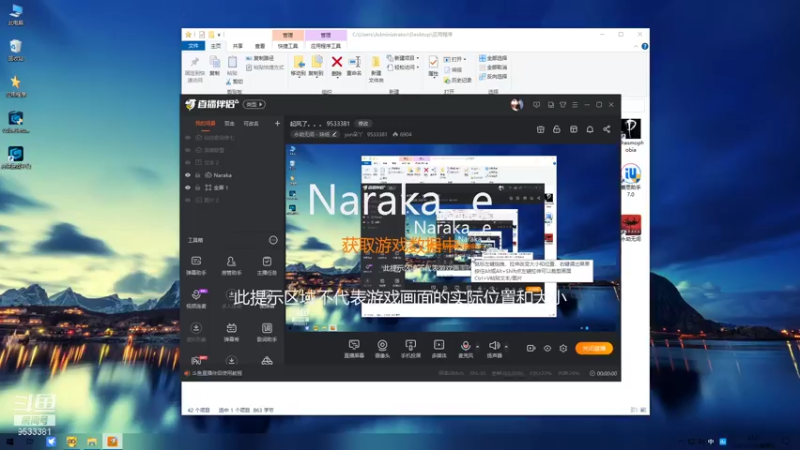Click 全部选择 in Explorer ribbon
Image resolution: width=800 pixels, height=450 pixels.
coord(493,58)
